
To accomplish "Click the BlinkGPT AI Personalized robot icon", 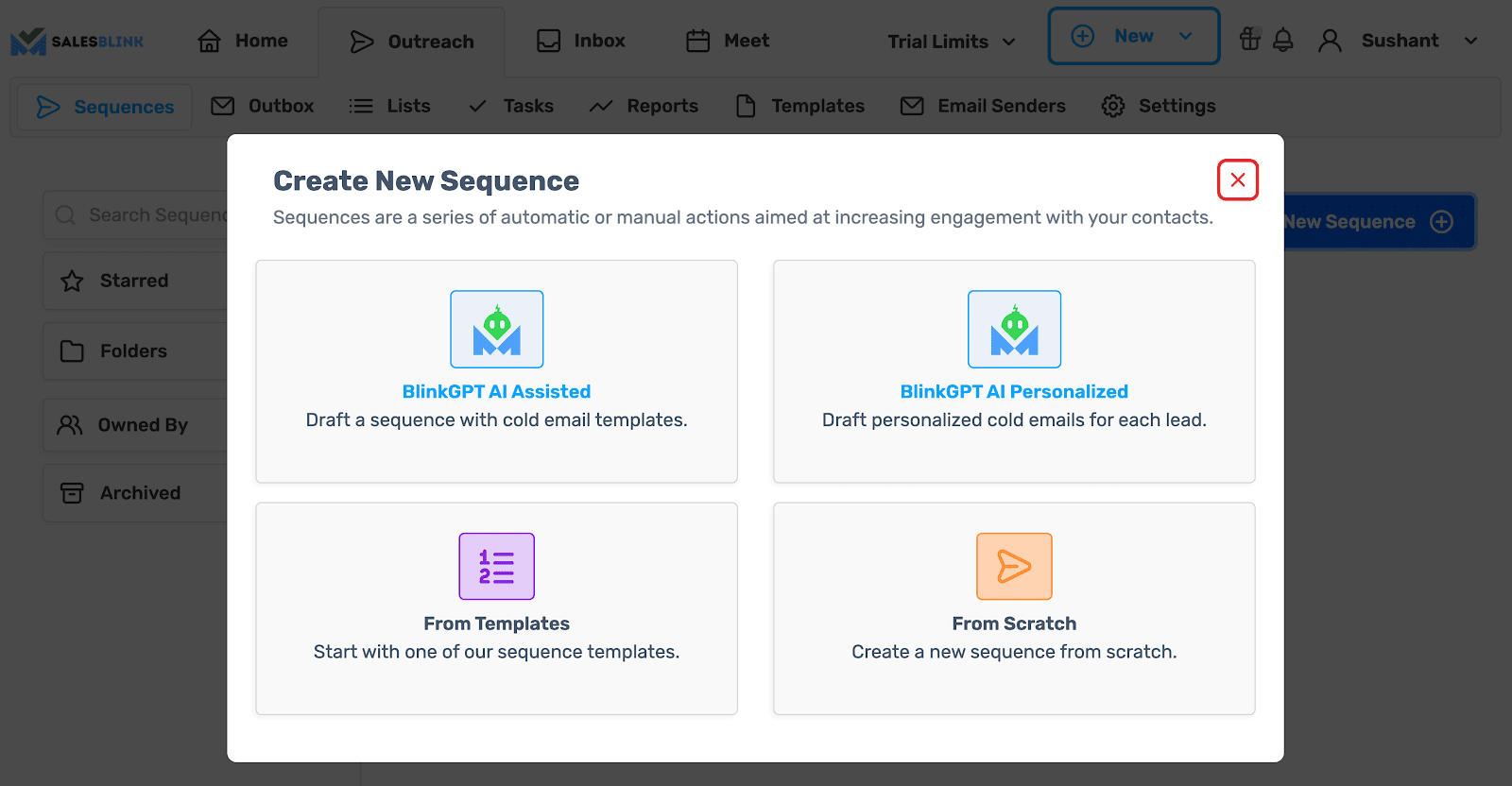I will click(x=1014, y=329).
